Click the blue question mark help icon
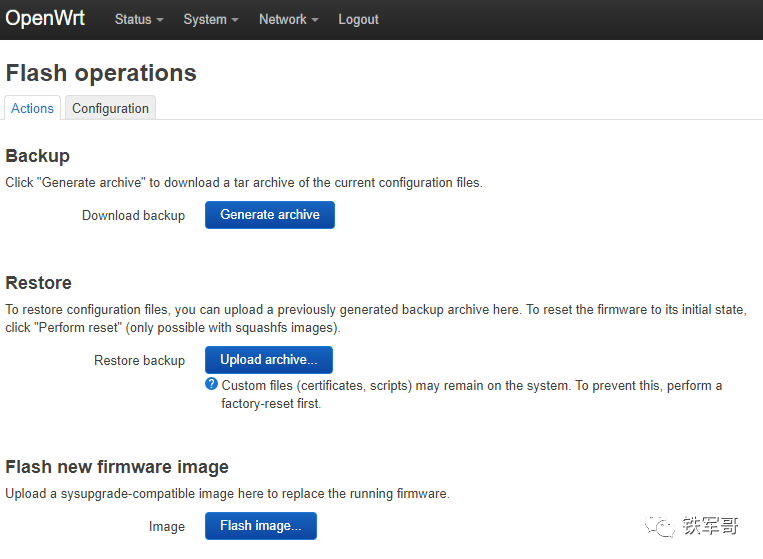Screen dimensions: 763x559 pos(211,384)
